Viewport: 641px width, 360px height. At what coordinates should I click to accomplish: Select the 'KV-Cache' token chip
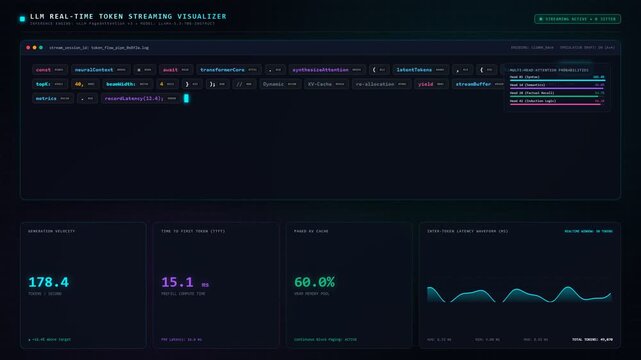pos(326,84)
